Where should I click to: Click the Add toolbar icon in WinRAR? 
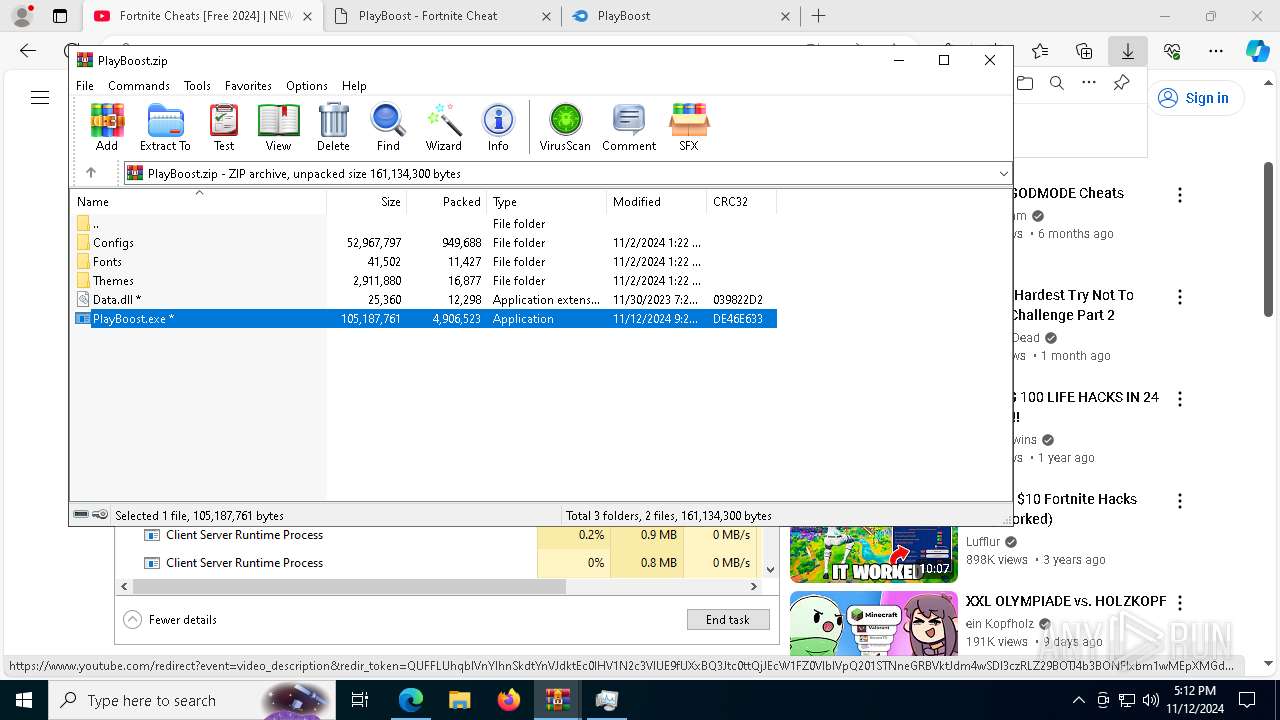[107, 127]
